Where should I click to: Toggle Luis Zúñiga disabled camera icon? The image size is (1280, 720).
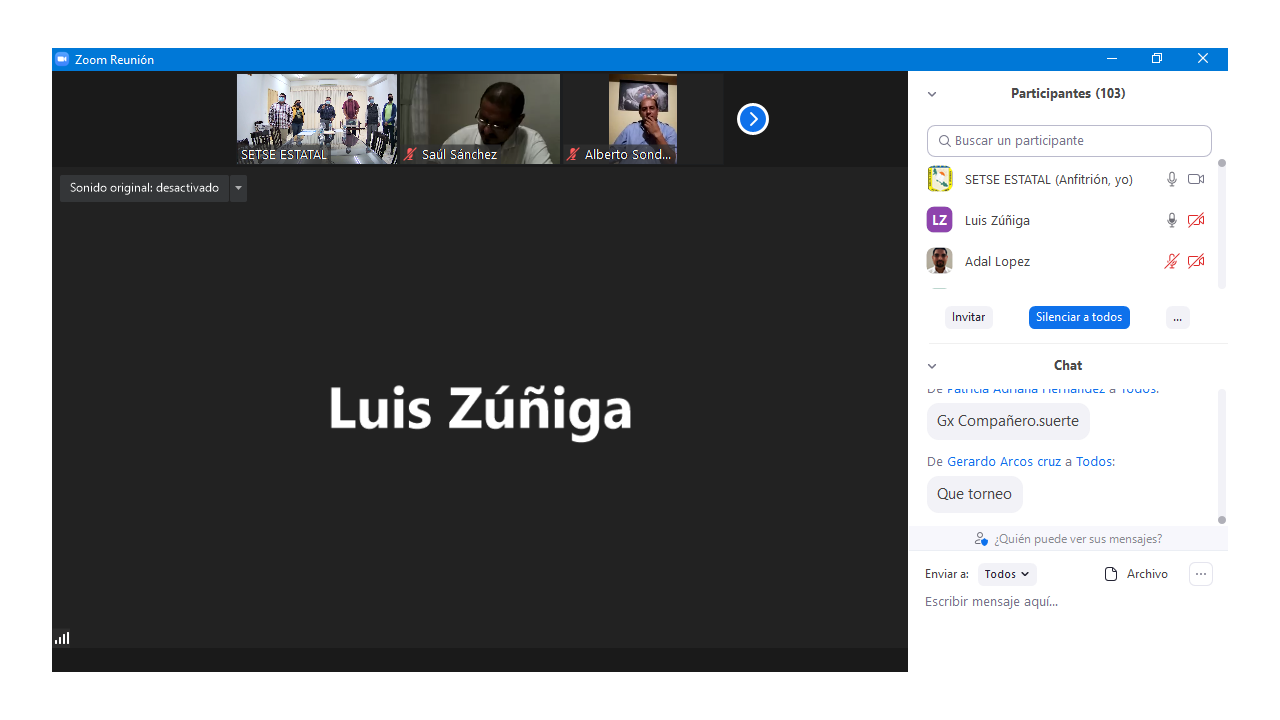click(x=1196, y=220)
